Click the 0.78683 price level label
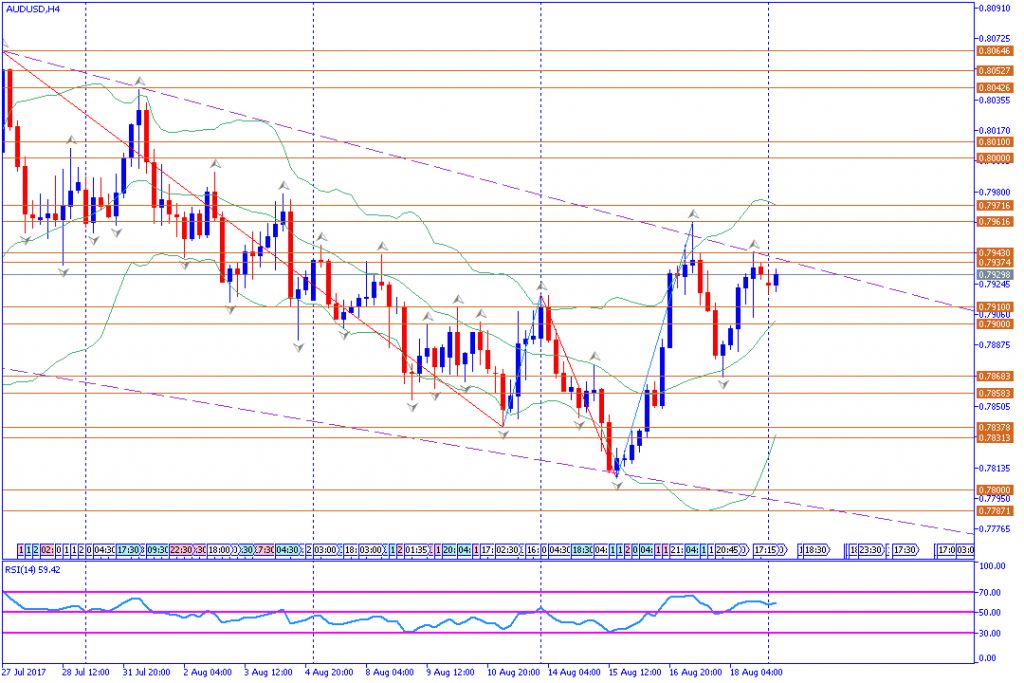This screenshot has height=683, width=1024. [993, 376]
